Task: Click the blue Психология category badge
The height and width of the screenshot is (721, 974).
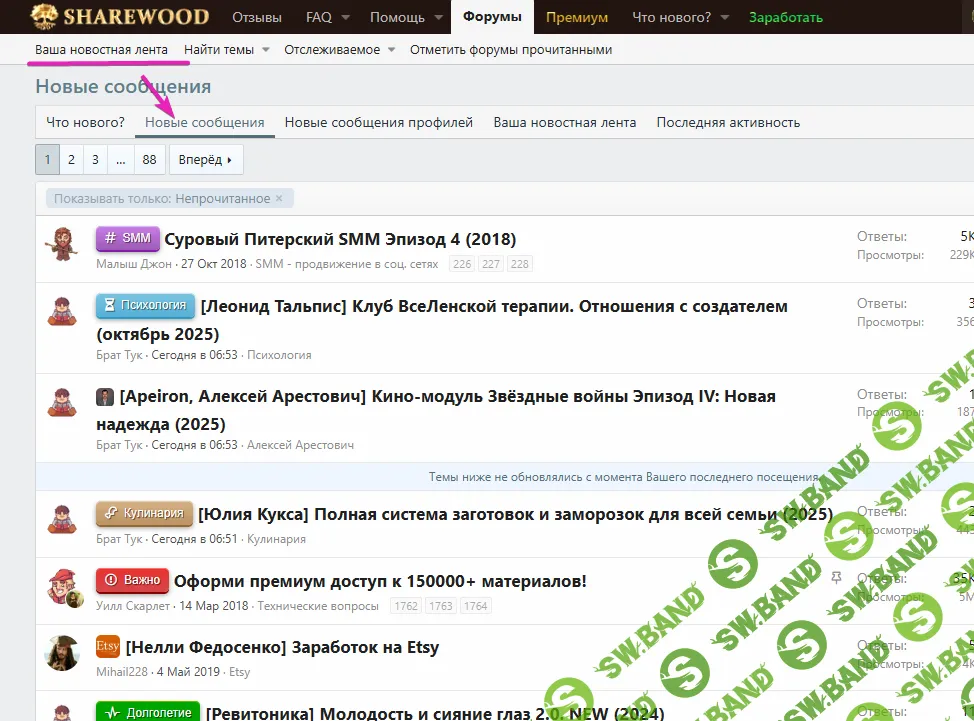Action: pos(145,306)
